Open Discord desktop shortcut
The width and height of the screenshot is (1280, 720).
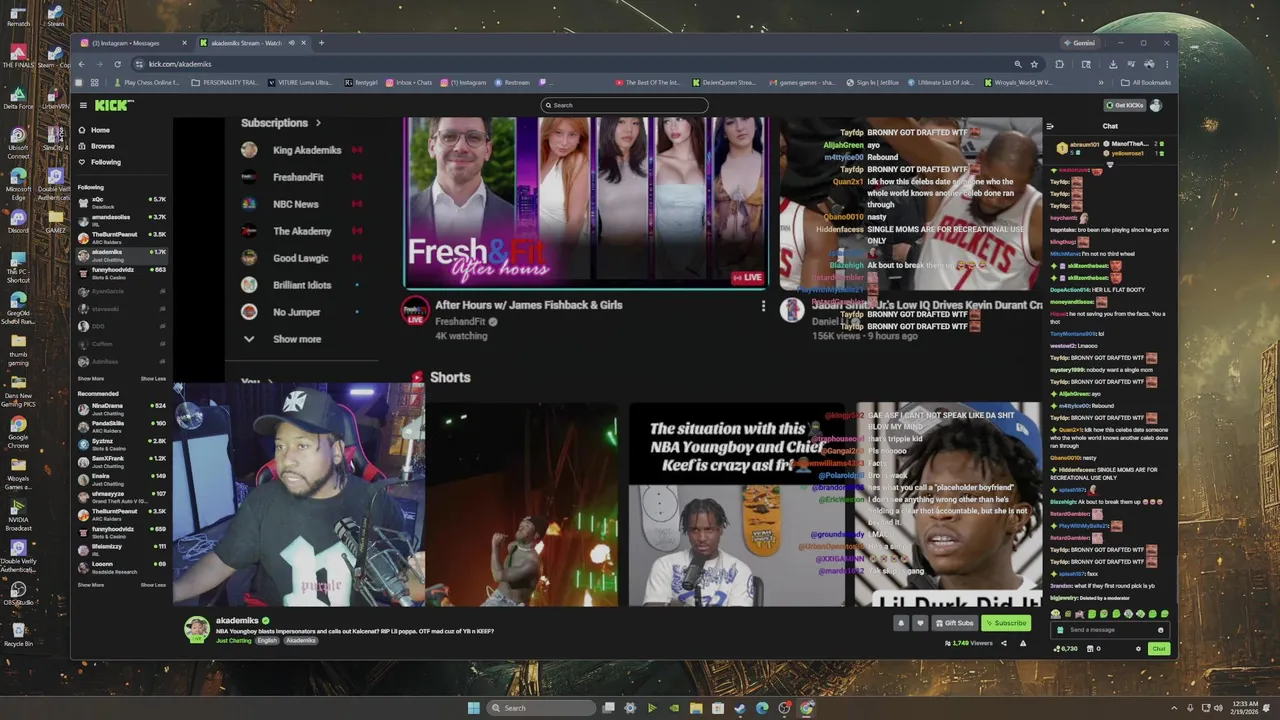pos(18,221)
